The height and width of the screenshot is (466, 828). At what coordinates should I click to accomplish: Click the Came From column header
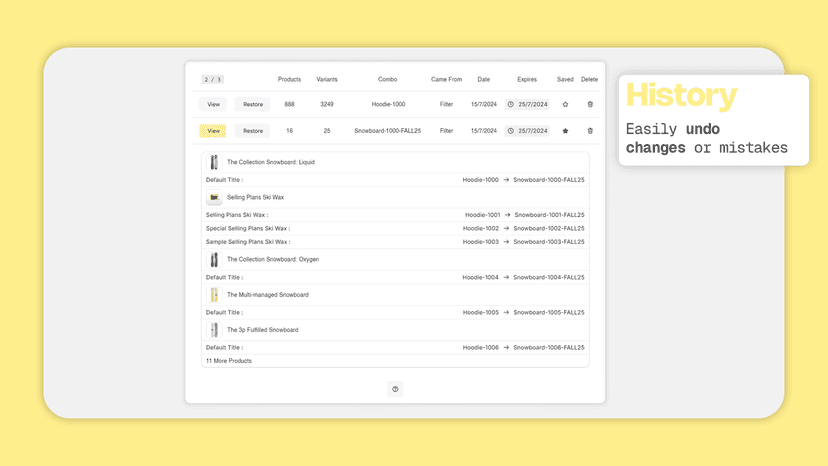(446, 80)
